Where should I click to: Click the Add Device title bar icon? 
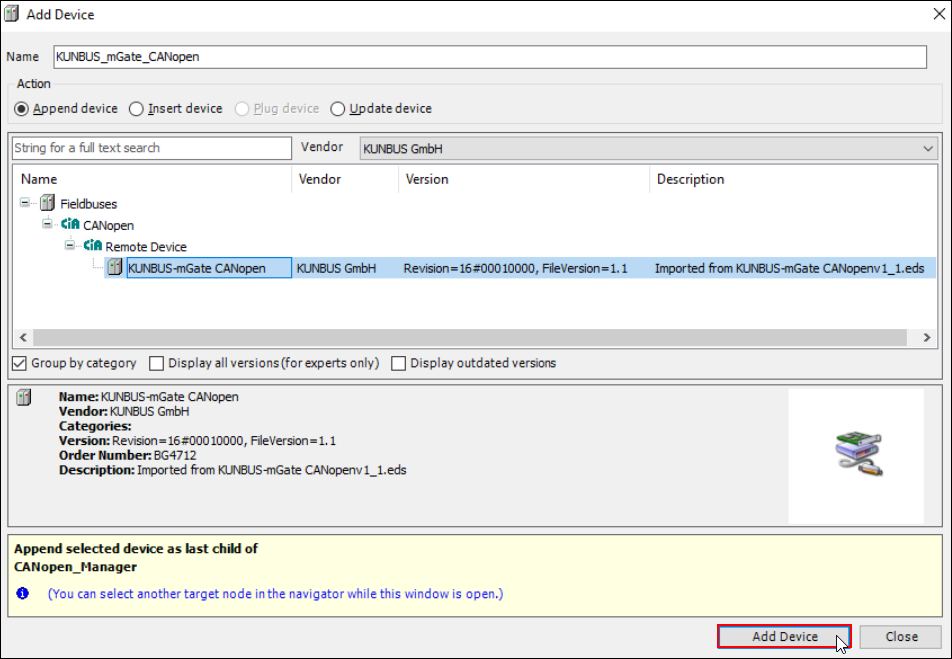click(x=12, y=13)
